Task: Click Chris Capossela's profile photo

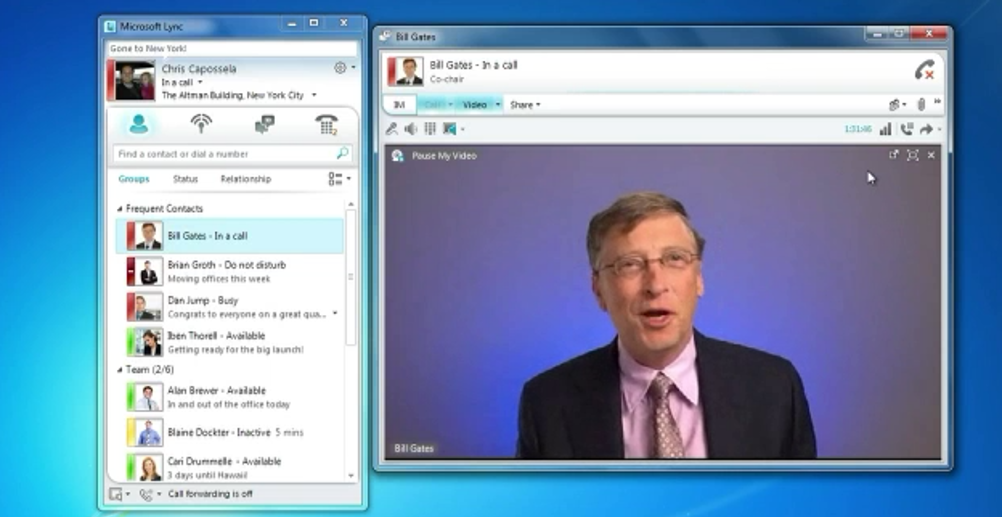Action: (x=135, y=81)
